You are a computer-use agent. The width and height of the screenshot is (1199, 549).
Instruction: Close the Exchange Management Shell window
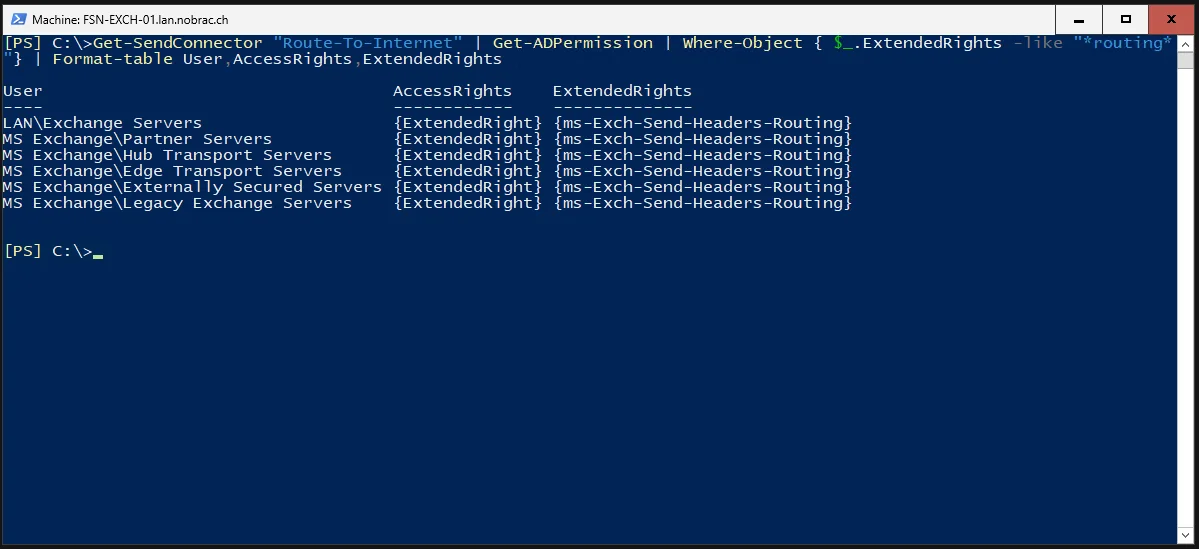[x=1171, y=20]
